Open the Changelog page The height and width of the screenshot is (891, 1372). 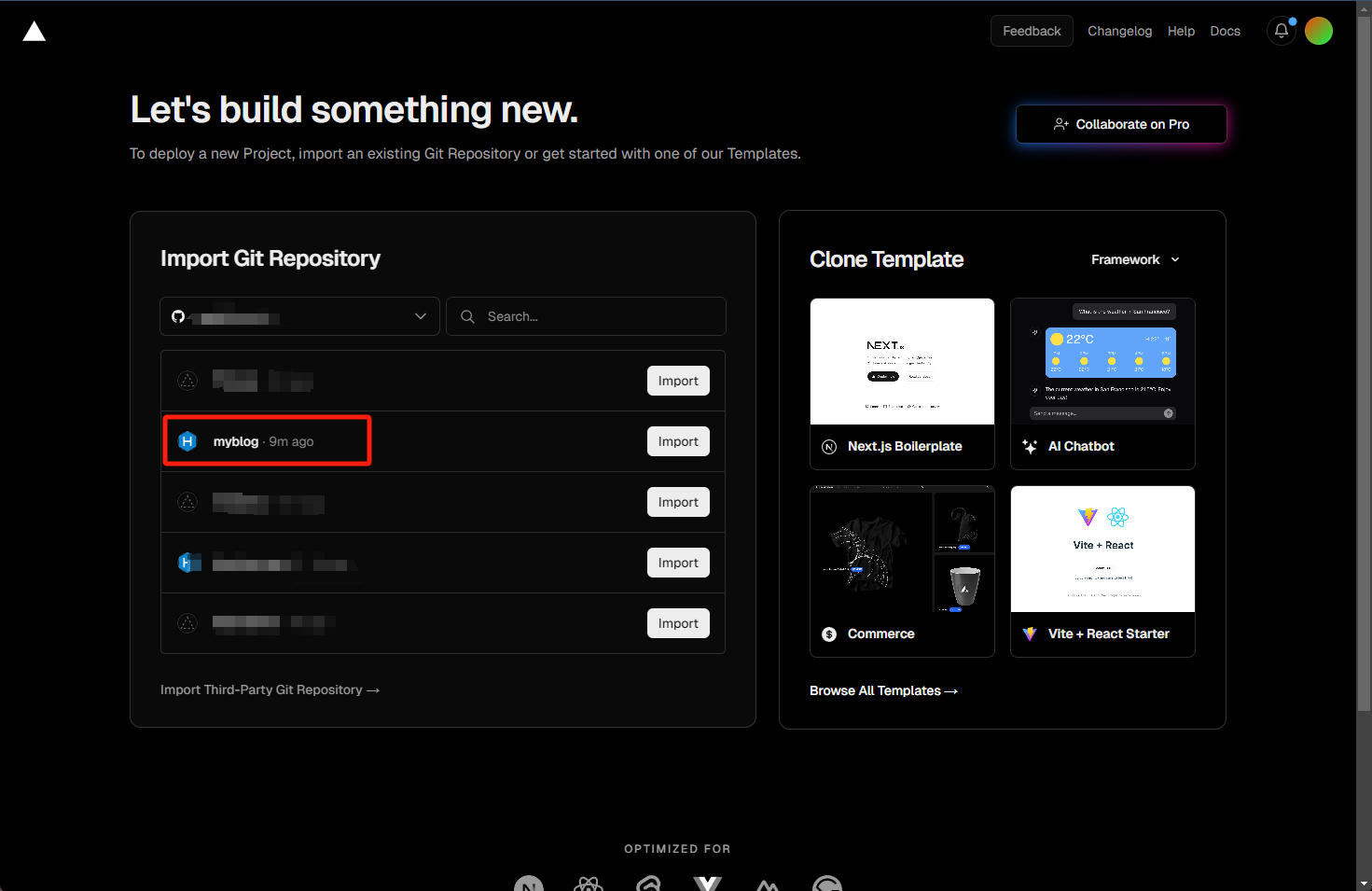pos(1119,31)
